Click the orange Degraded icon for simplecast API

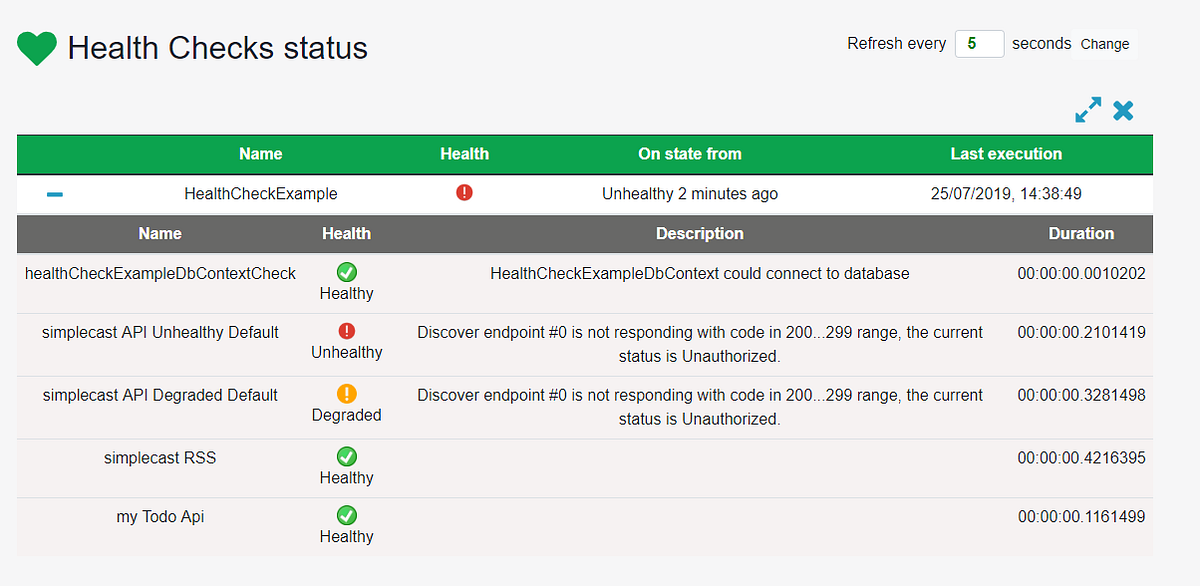346,395
